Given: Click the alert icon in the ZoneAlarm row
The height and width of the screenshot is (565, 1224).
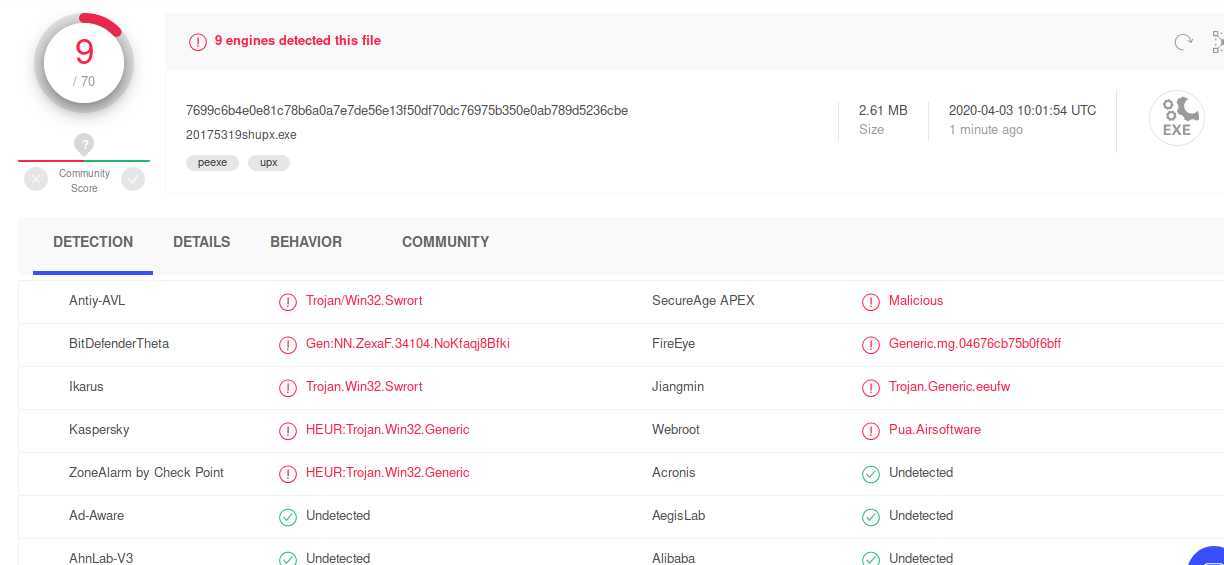Looking at the screenshot, I should pos(288,473).
